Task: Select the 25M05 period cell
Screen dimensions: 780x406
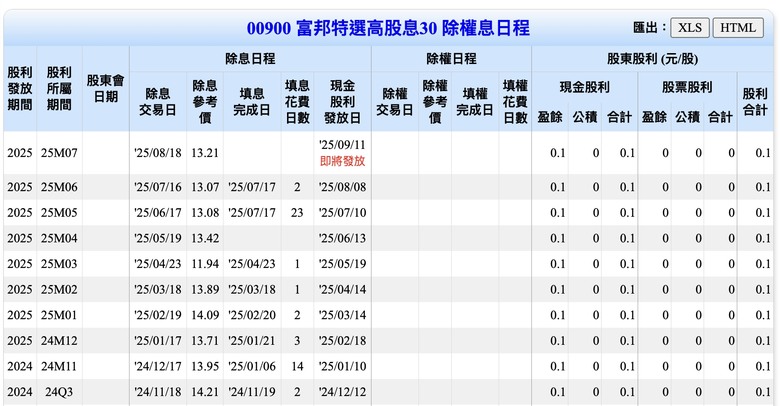Action: click(59, 212)
